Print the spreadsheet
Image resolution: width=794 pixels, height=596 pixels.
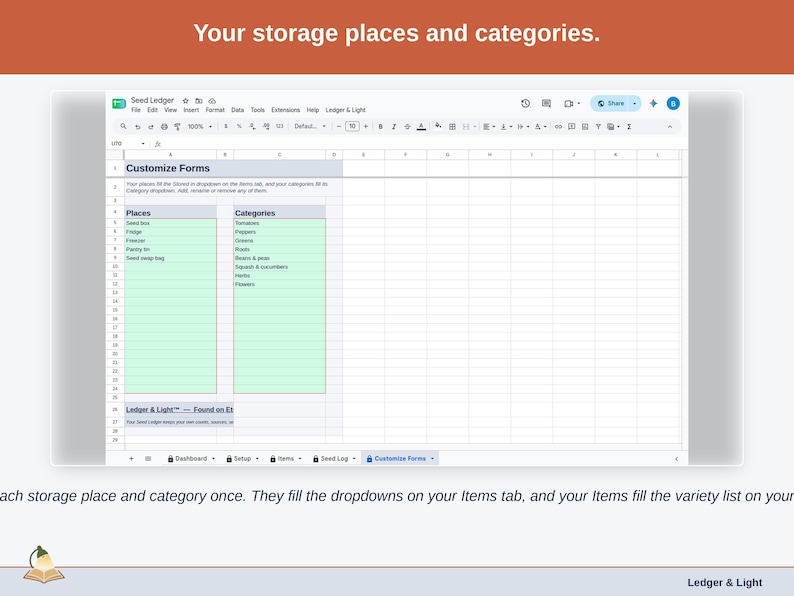pyautogui.click(x=164, y=127)
